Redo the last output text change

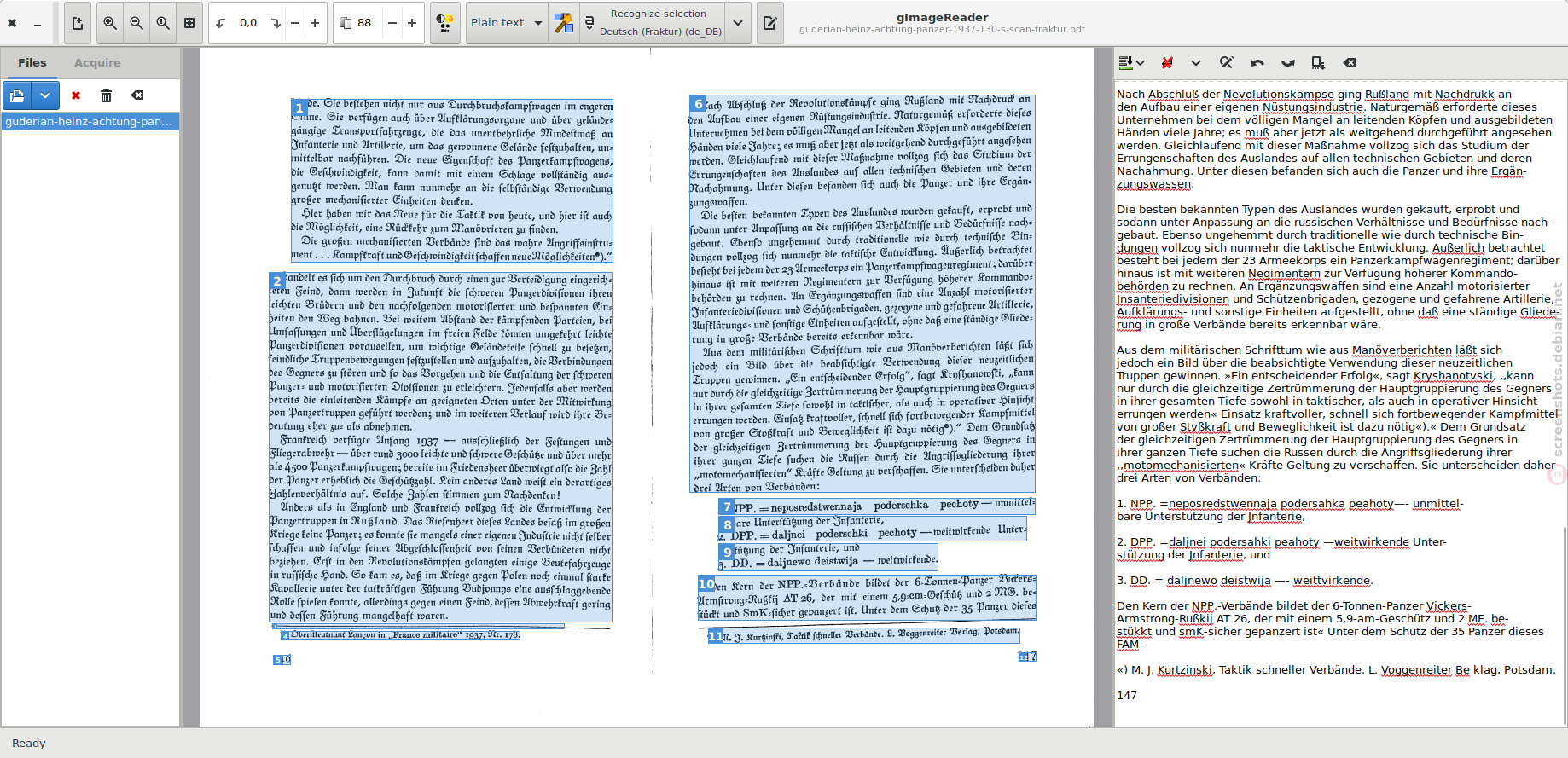tap(1287, 62)
